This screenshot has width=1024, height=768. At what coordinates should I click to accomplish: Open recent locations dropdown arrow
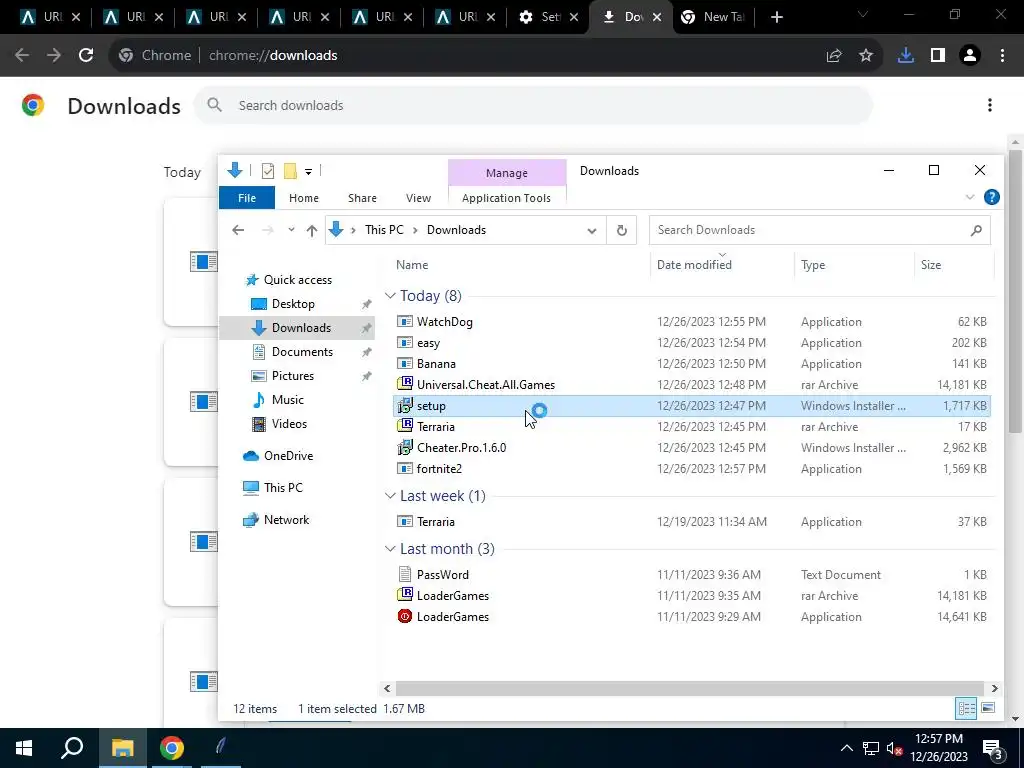[291, 230]
